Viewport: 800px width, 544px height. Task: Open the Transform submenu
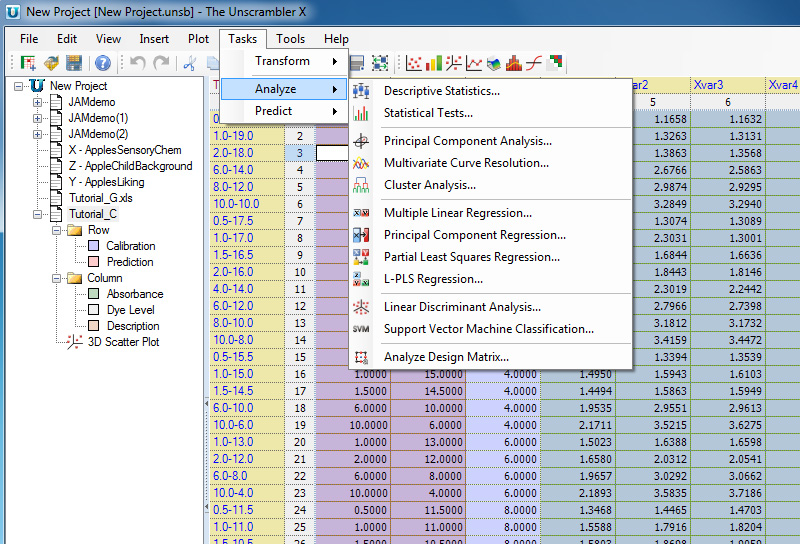pos(284,61)
